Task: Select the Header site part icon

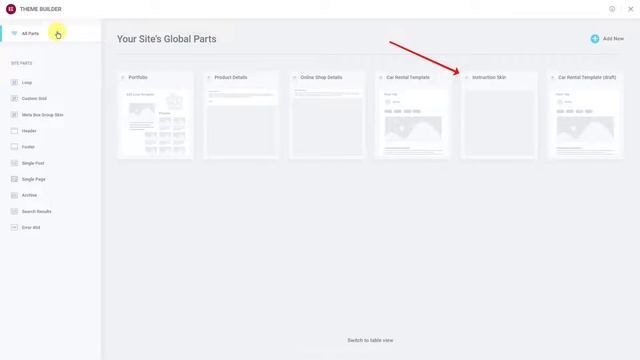Action: [x=14, y=131]
